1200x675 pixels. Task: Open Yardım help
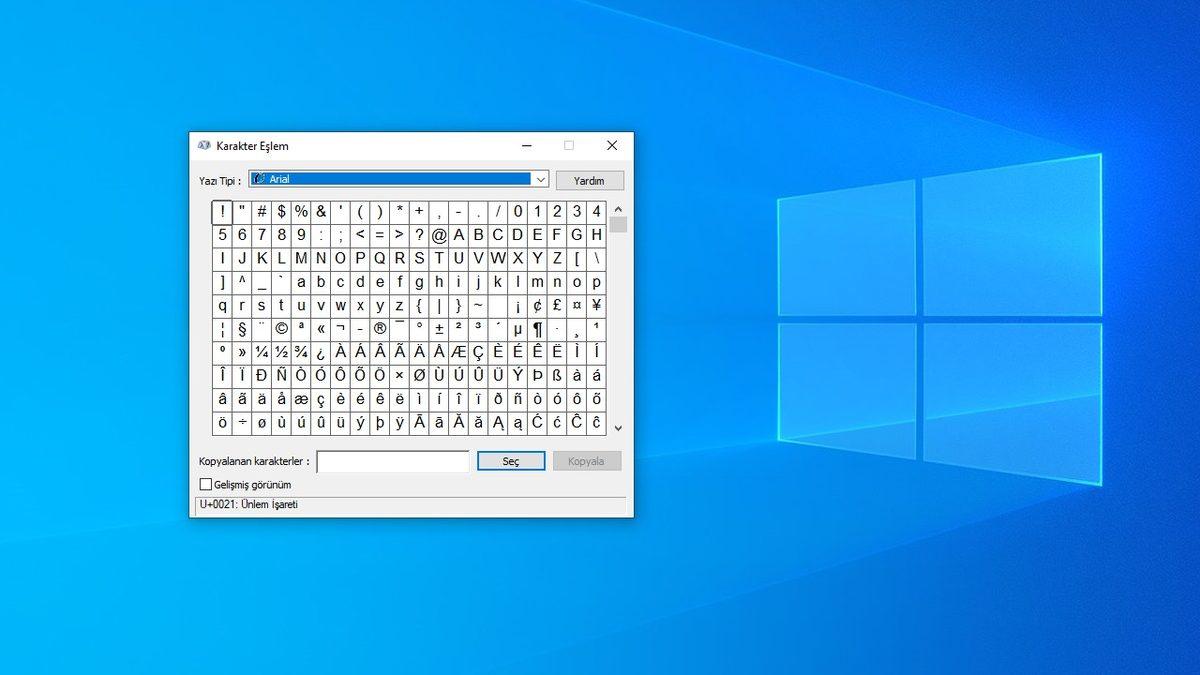[589, 180]
